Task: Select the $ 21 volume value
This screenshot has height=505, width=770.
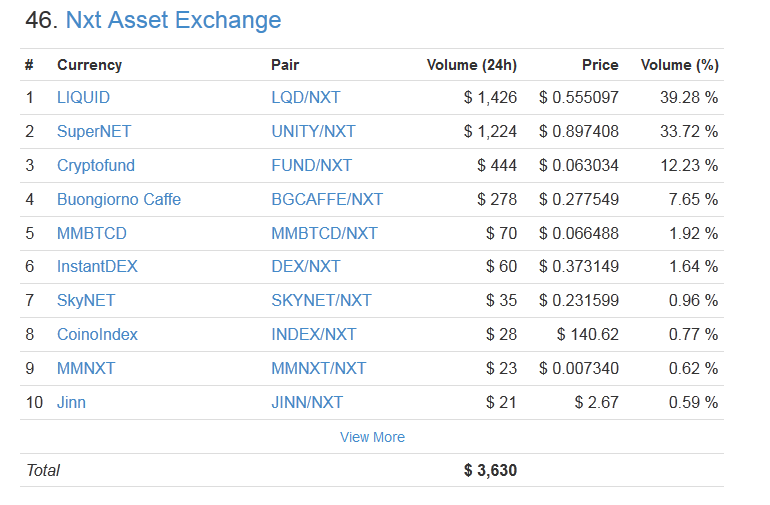Action: [501, 402]
